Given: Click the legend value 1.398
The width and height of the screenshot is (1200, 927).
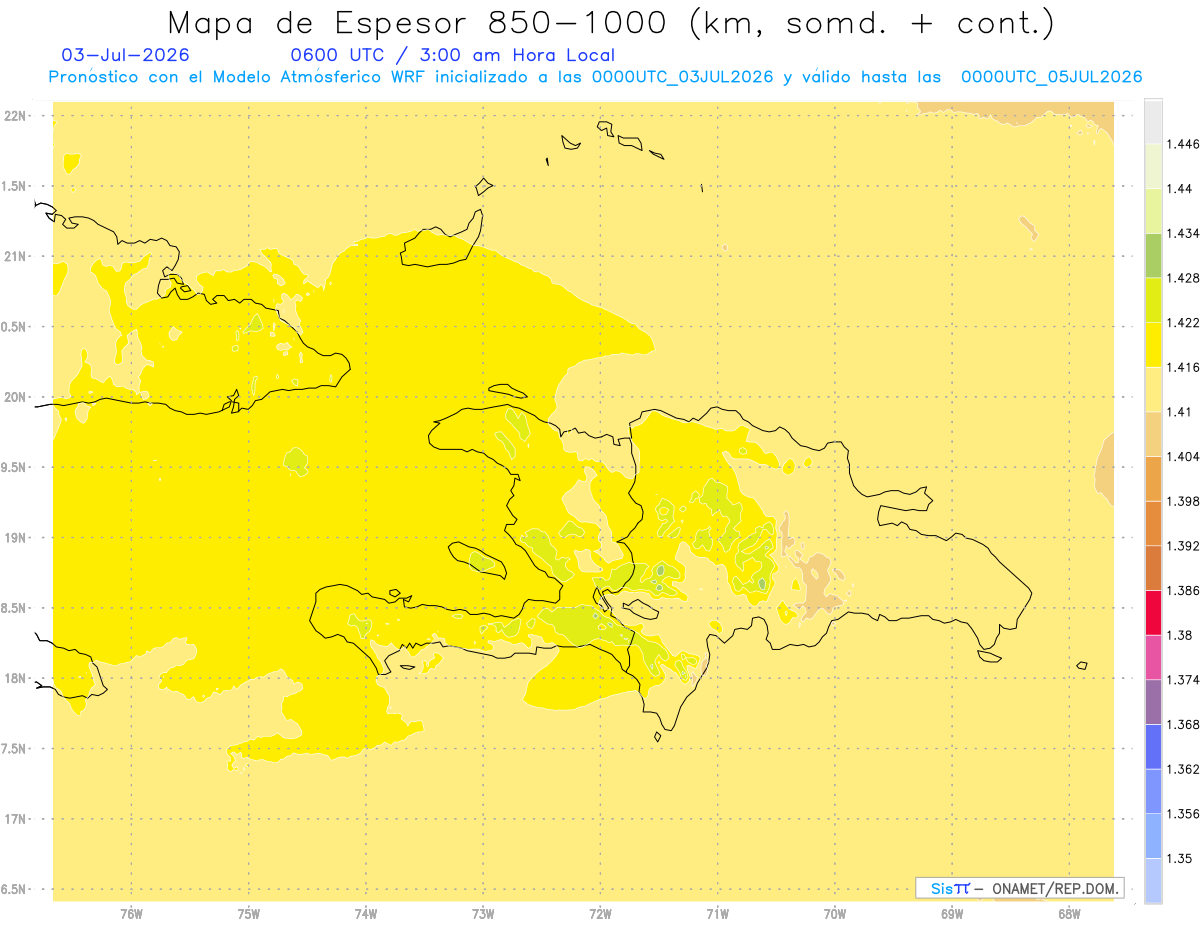Looking at the screenshot, I should (x=1182, y=501).
